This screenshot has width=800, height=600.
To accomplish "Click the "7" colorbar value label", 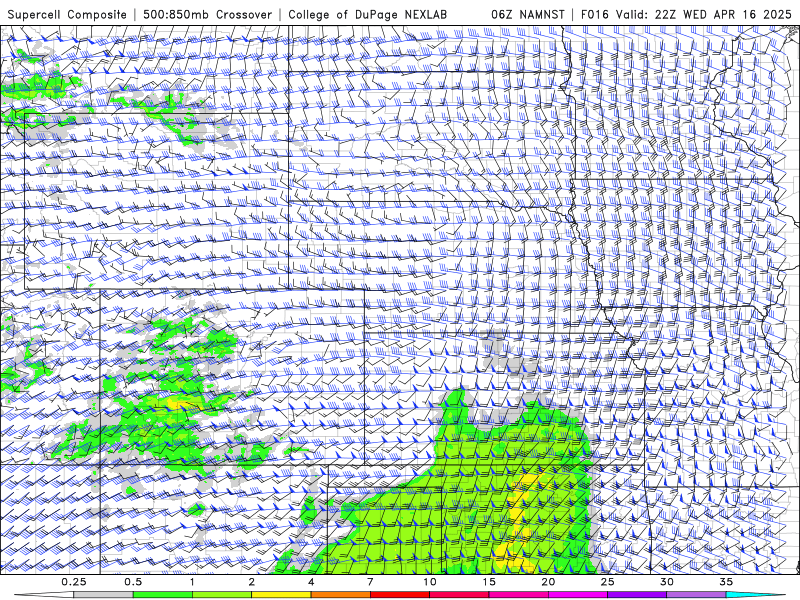I will tap(370, 582).
